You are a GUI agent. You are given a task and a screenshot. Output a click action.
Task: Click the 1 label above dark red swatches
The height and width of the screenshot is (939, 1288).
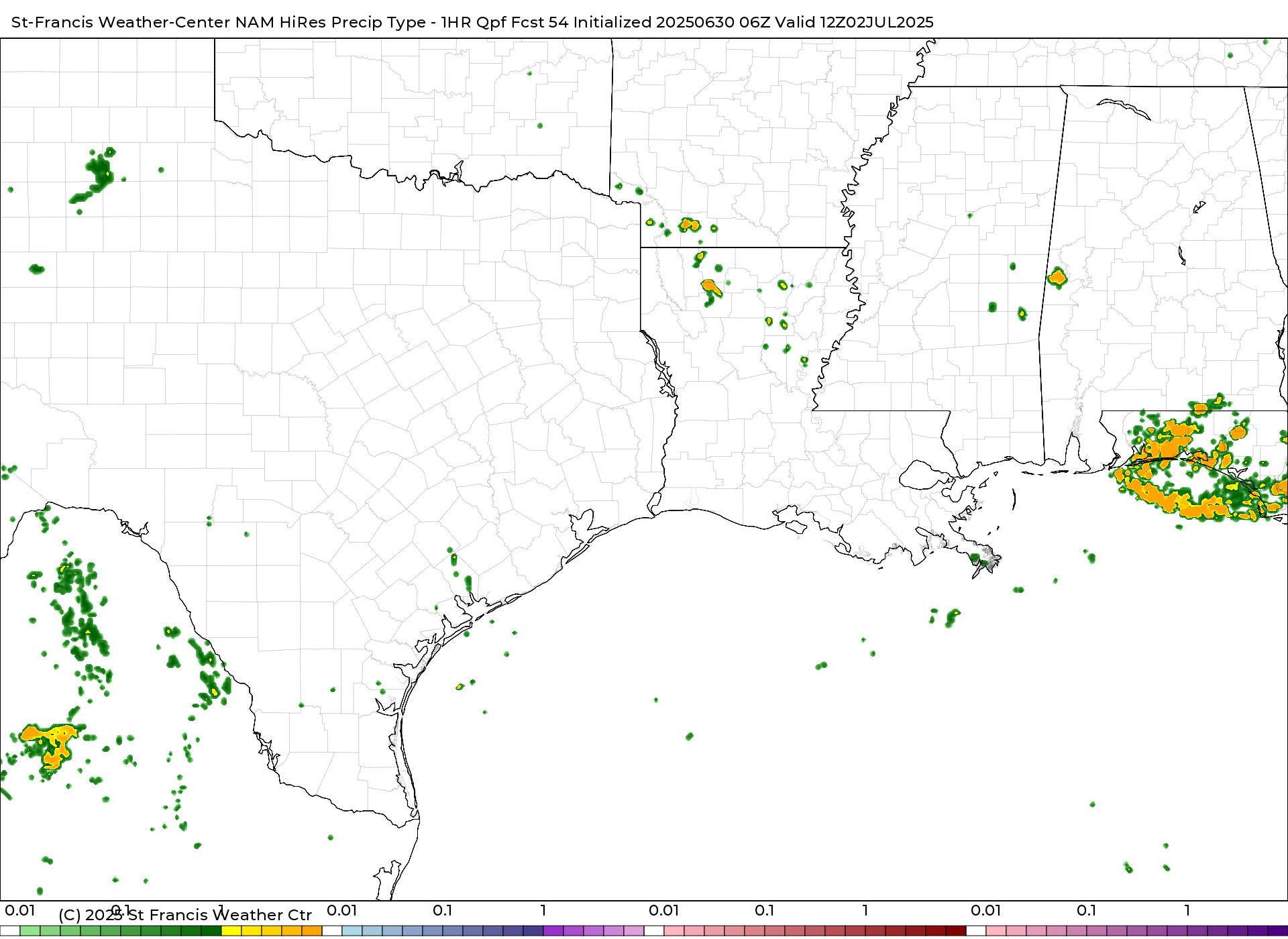[865, 911]
